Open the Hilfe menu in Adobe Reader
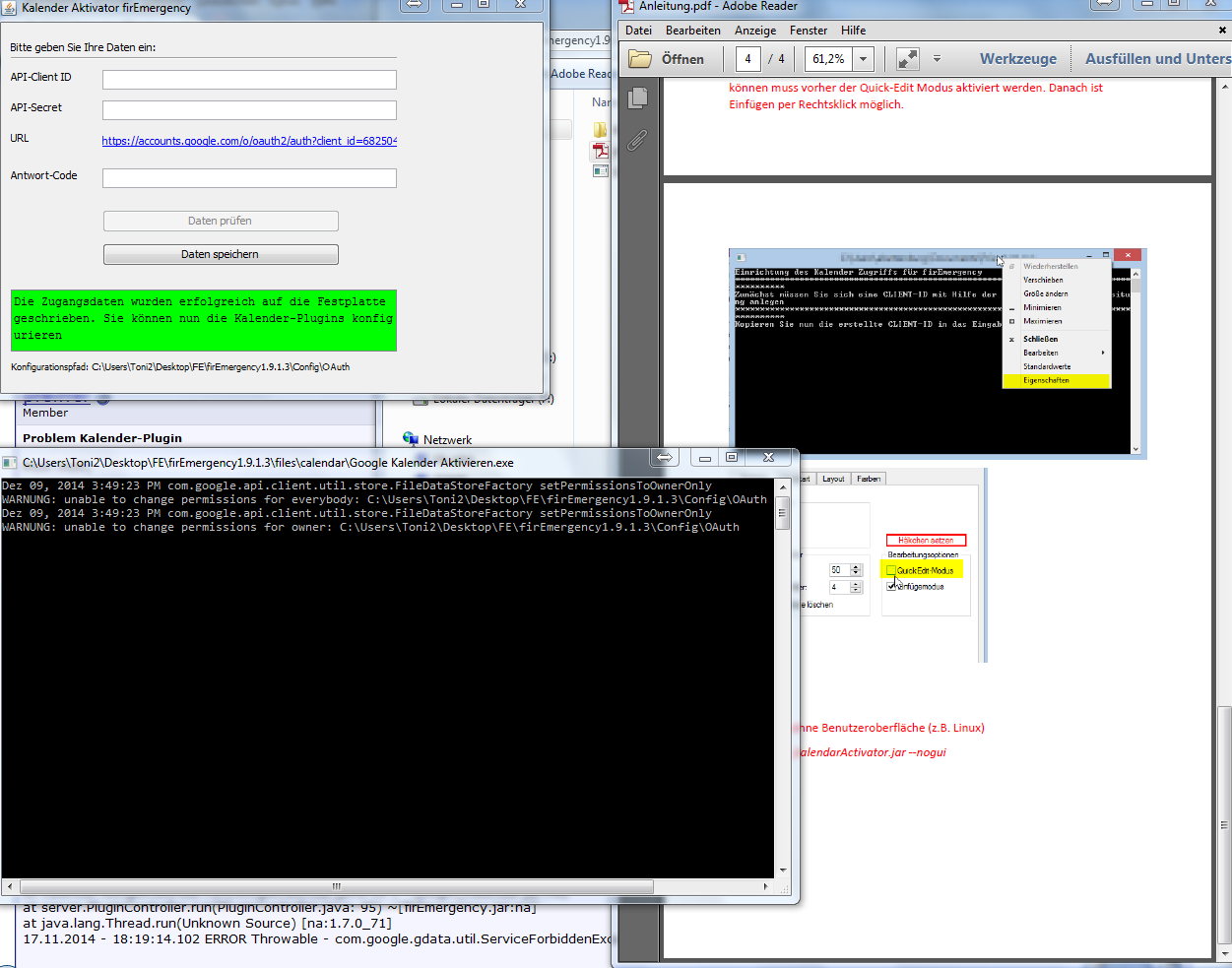The image size is (1232, 968). 853,31
